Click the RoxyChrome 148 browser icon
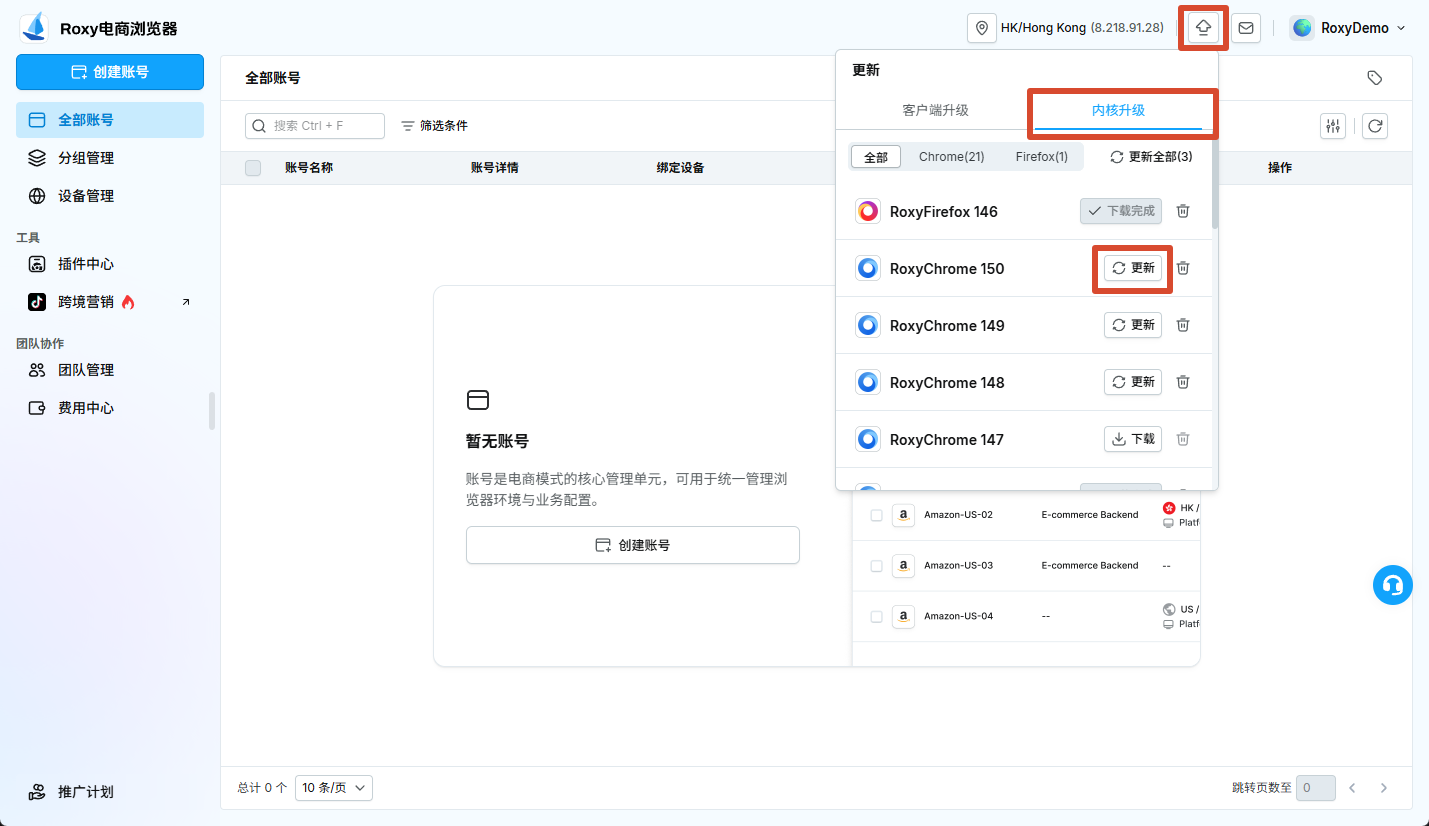This screenshot has width=1429, height=826. [x=868, y=382]
